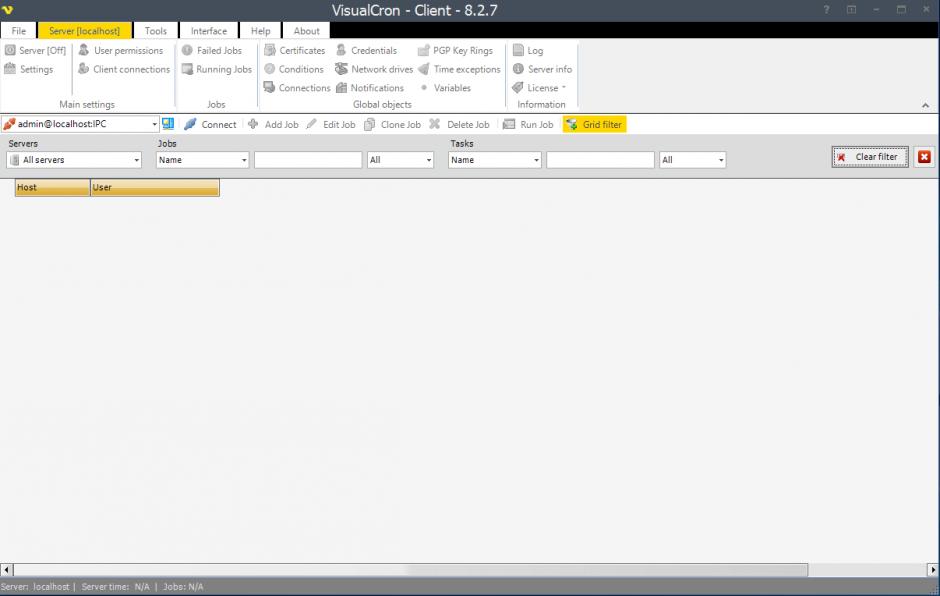Click the horizontal scrollbar left arrow
This screenshot has height=596, width=940.
6,570
